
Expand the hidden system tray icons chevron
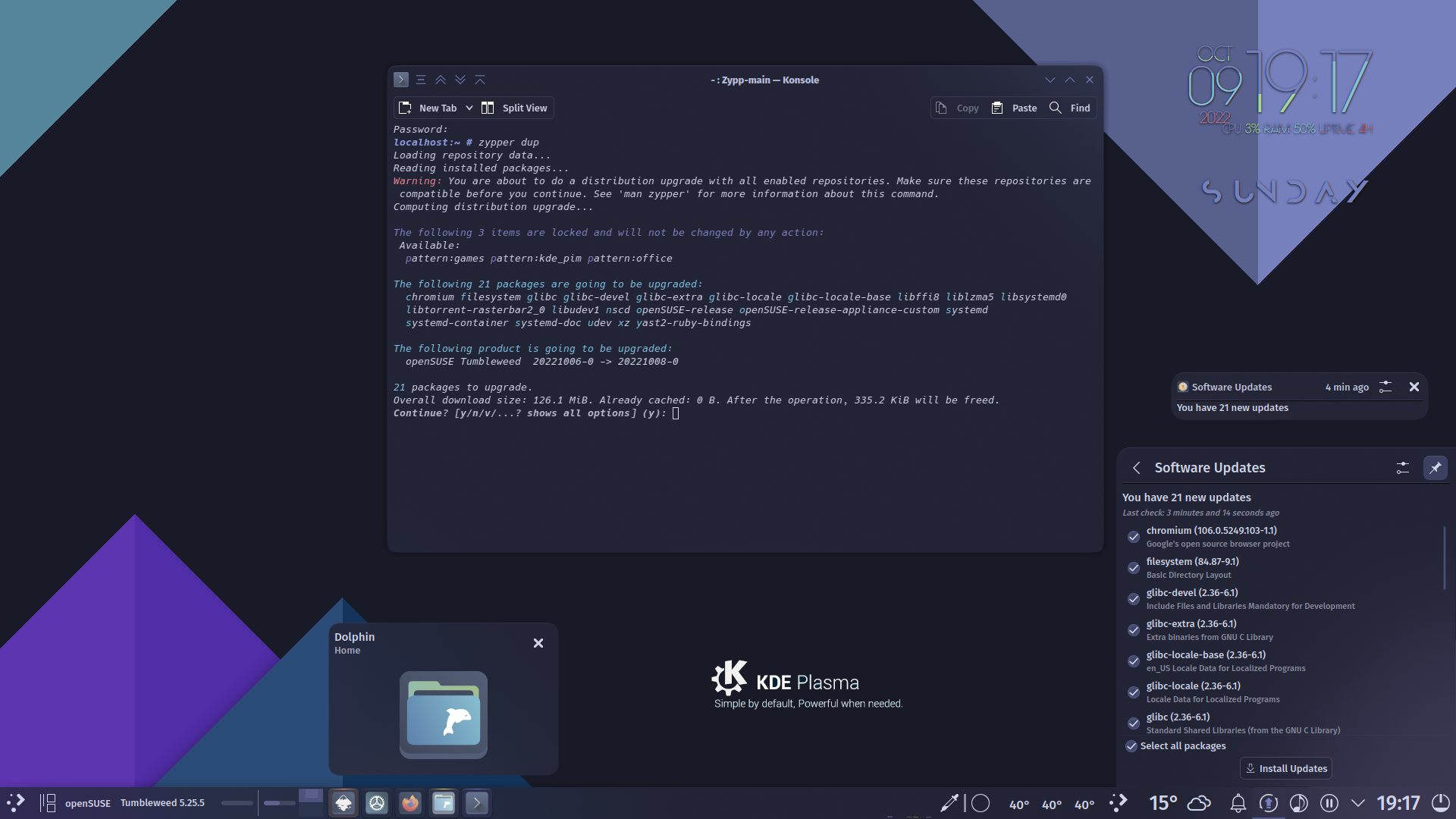(1357, 803)
